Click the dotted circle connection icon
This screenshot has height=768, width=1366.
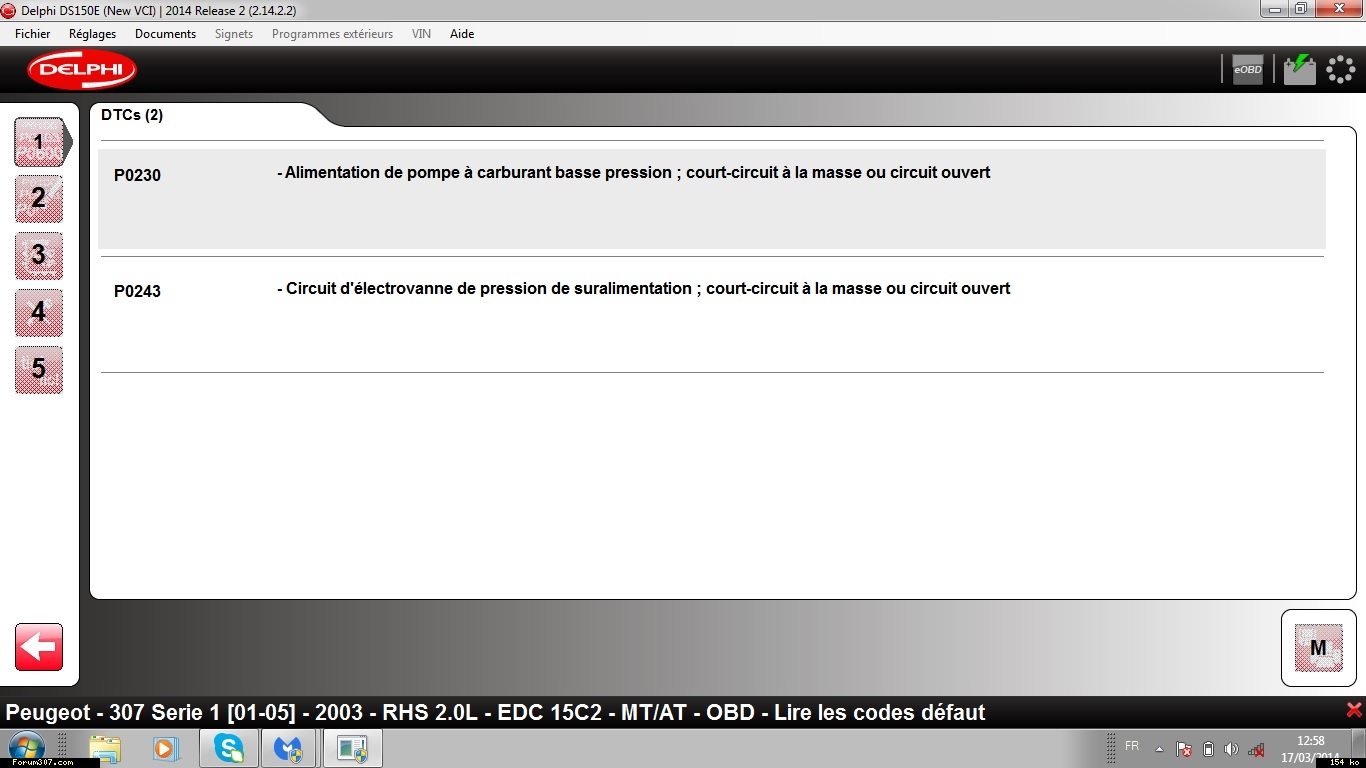1340,69
